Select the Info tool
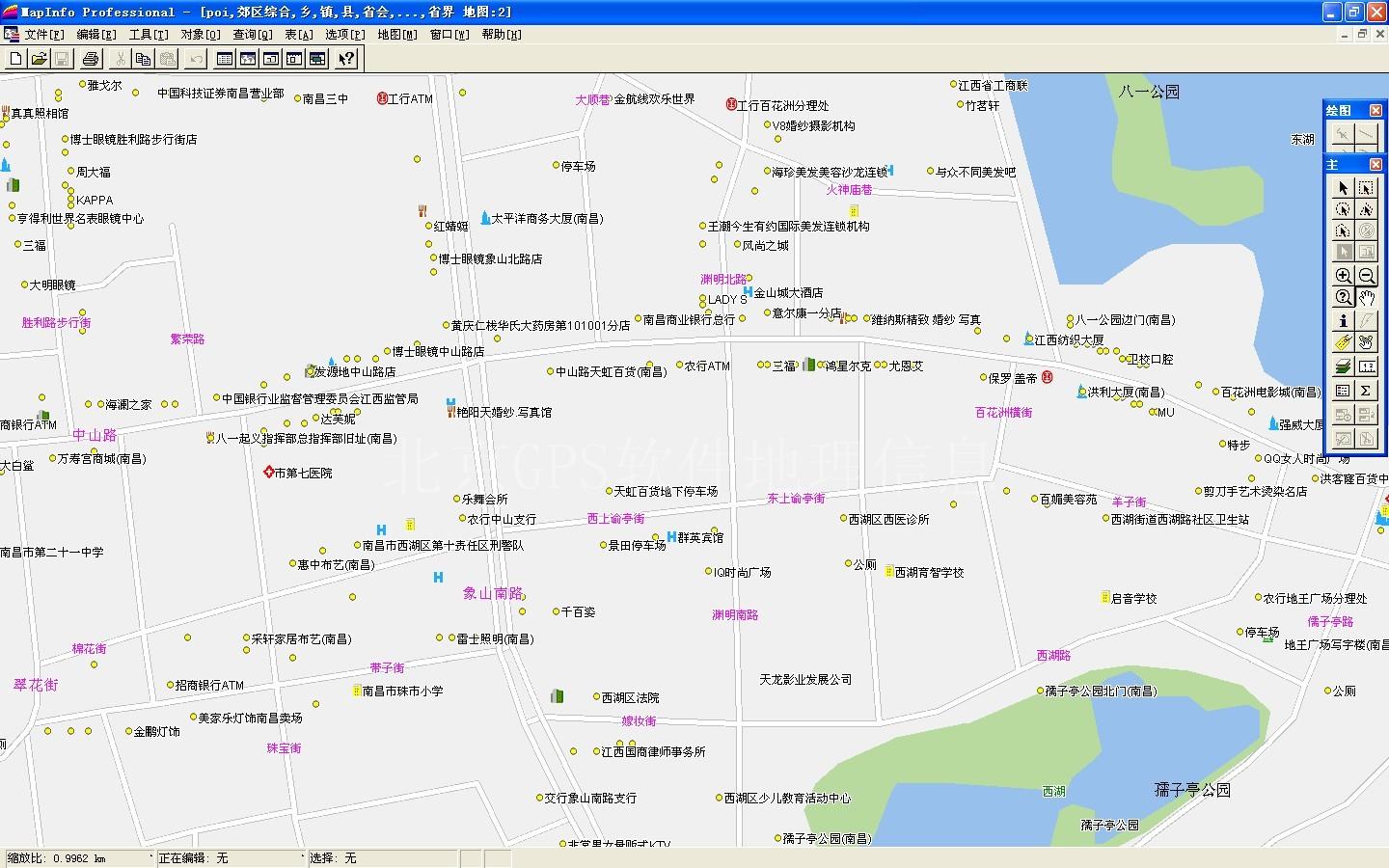 click(1343, 321)
